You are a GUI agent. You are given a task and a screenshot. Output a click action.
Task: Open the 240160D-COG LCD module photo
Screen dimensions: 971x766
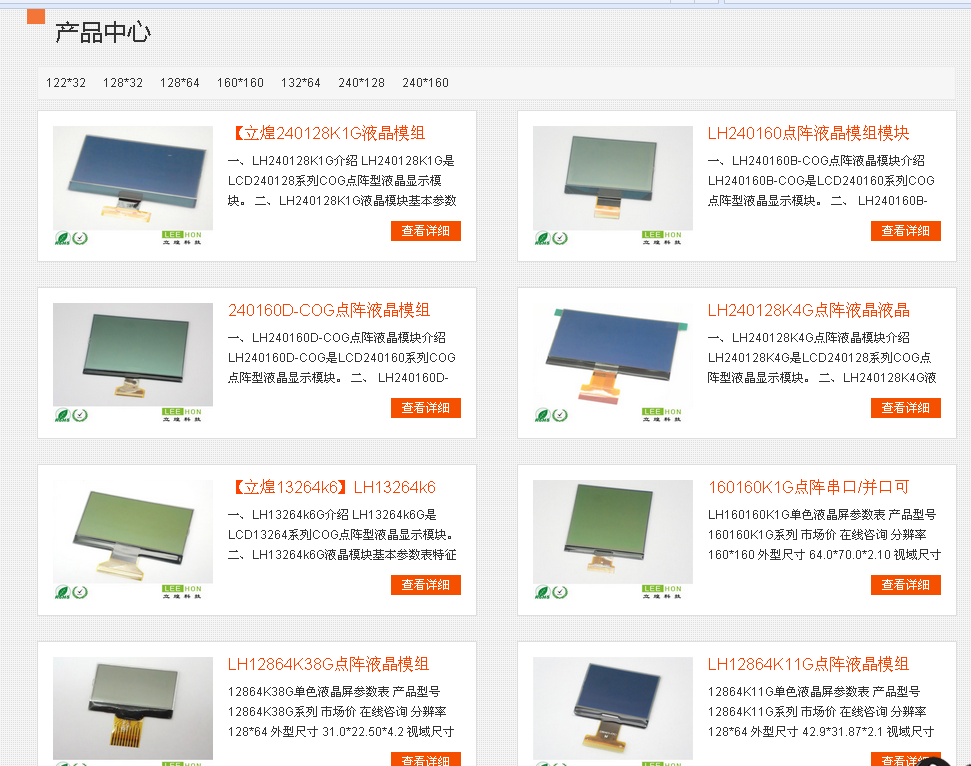[133, 363]
